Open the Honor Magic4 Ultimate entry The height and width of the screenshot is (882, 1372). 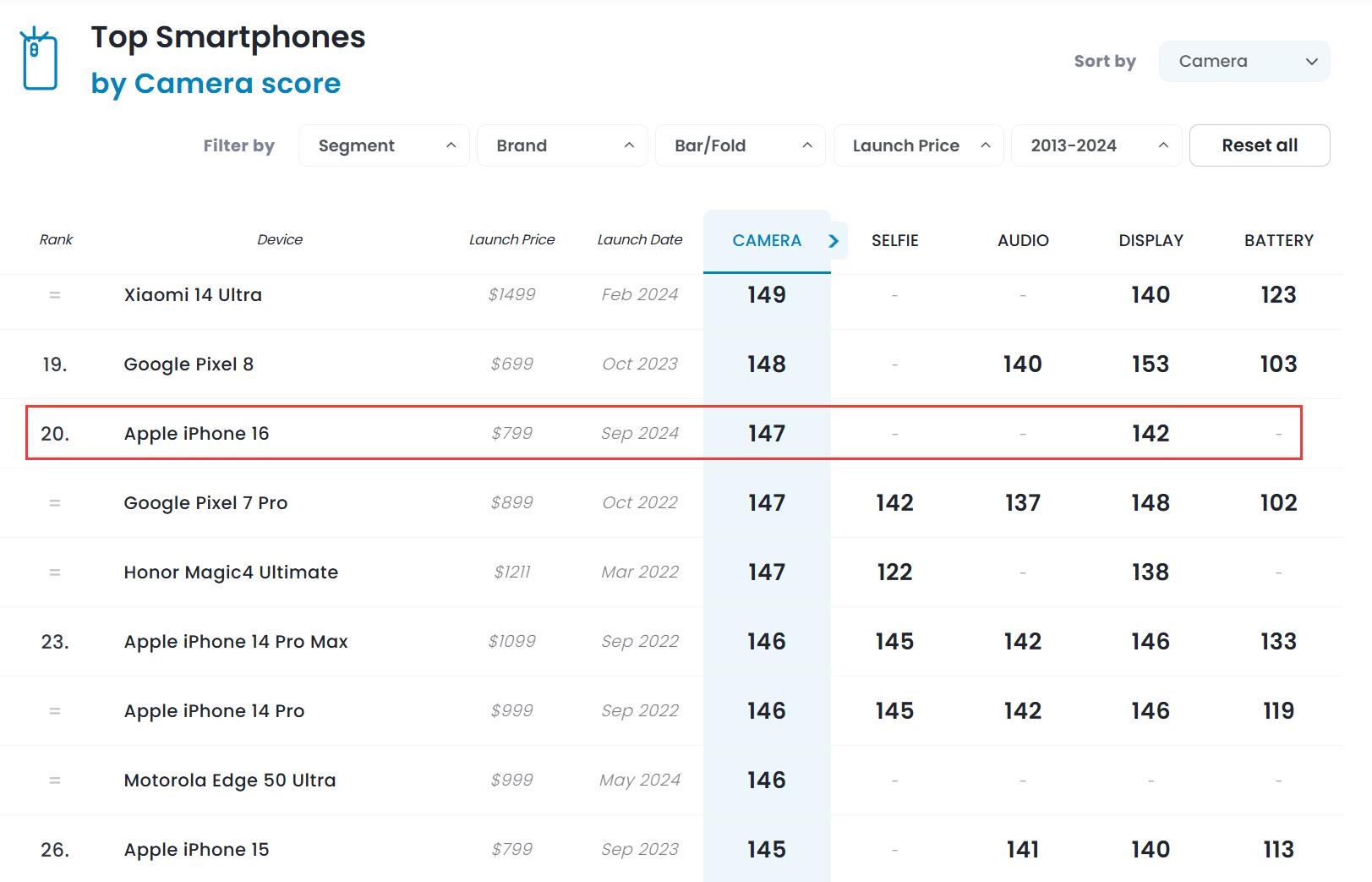pos(231,572)
